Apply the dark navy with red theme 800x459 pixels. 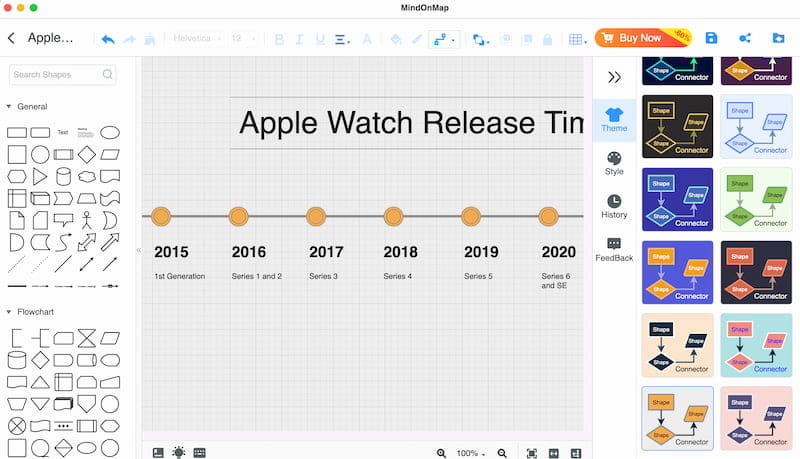point(756,272)
